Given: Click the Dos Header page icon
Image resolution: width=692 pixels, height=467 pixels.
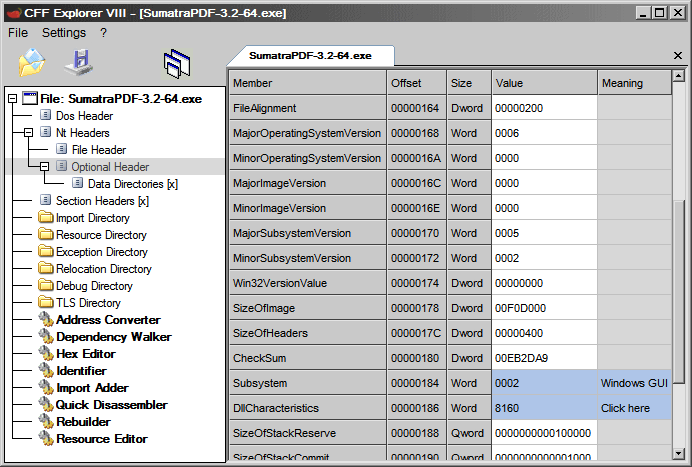Looking at the screenshot, I should point(45,115).
